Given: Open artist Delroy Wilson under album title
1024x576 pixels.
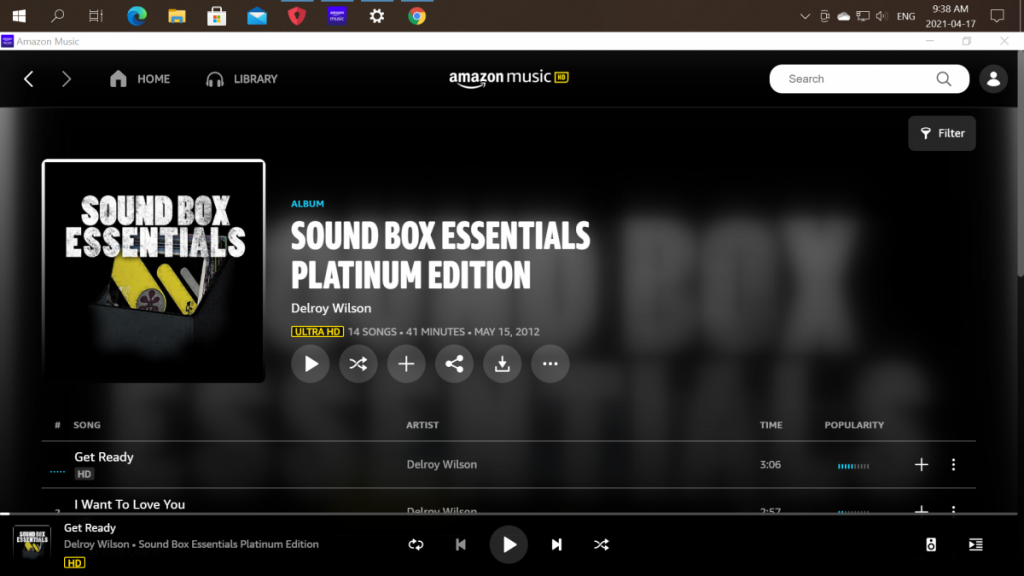Looking at the screenshot, I should (331, 308).
